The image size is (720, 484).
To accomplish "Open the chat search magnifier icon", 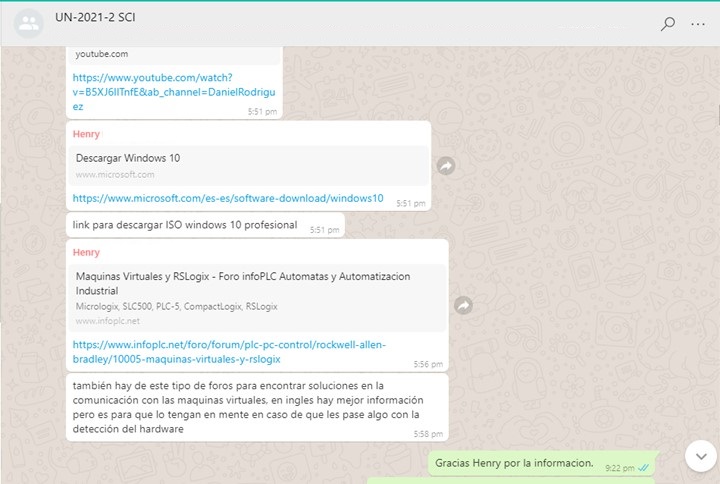I will click(x=667, y=24).
